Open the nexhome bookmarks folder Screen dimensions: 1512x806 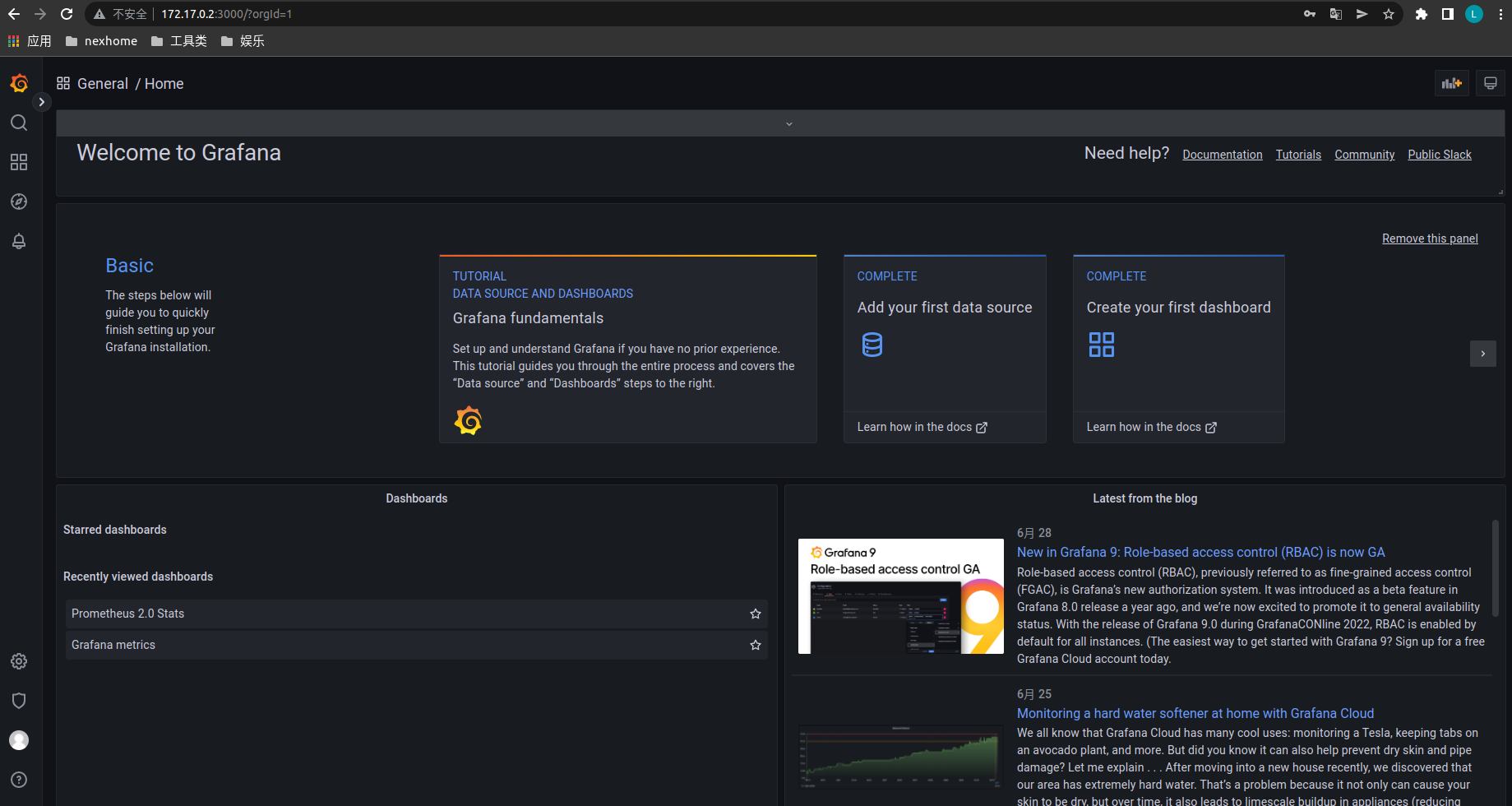point(101,41)
